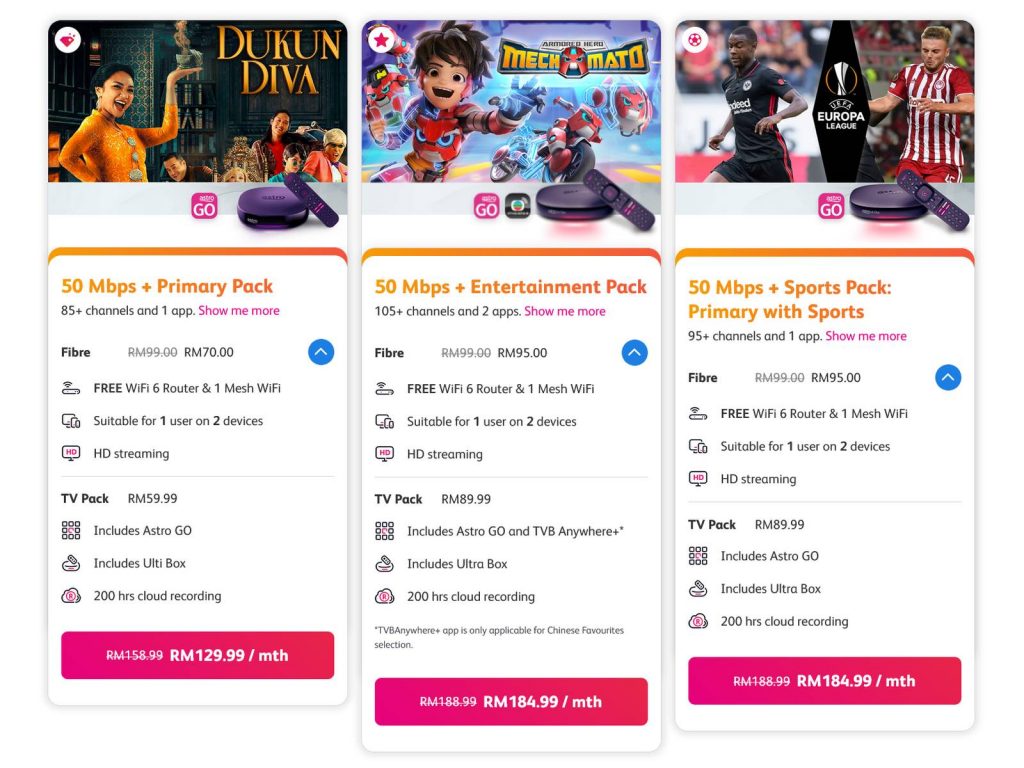Click TVB Anywhere+ logo in Entertainment Pack card

pyautogui.click(x=518, y=206)
